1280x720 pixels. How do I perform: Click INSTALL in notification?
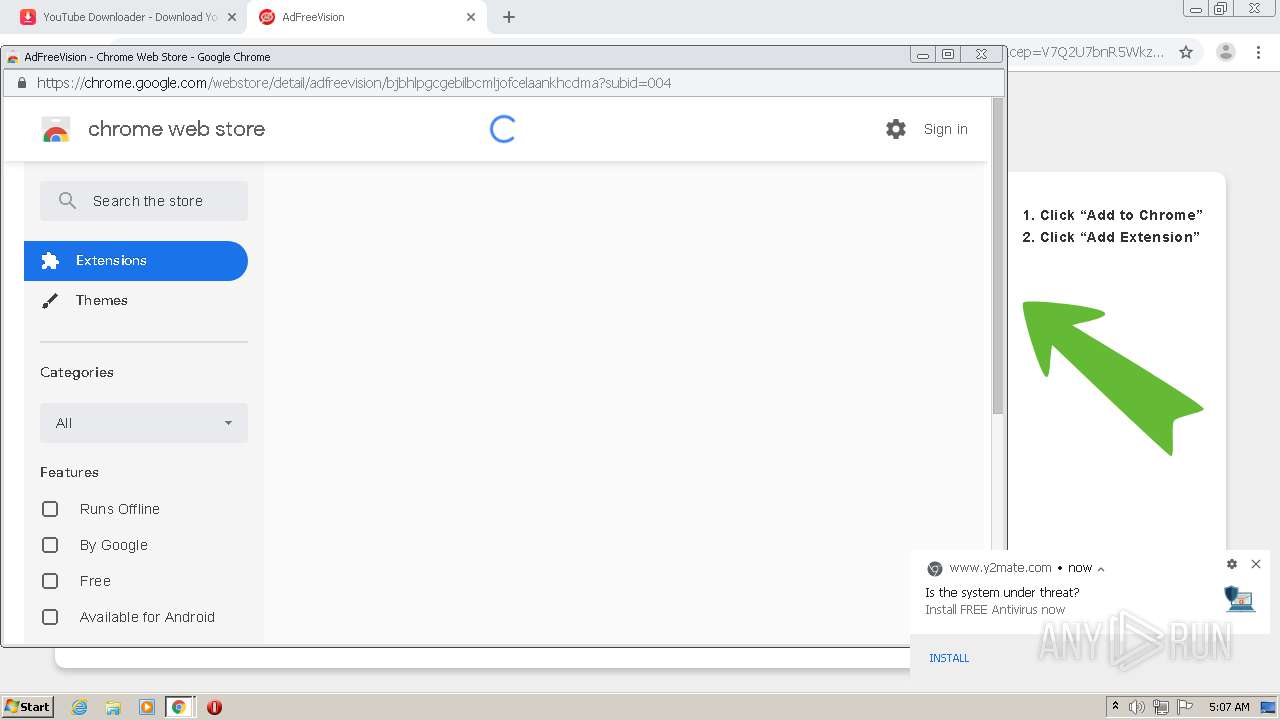click(x=949, y=658)
